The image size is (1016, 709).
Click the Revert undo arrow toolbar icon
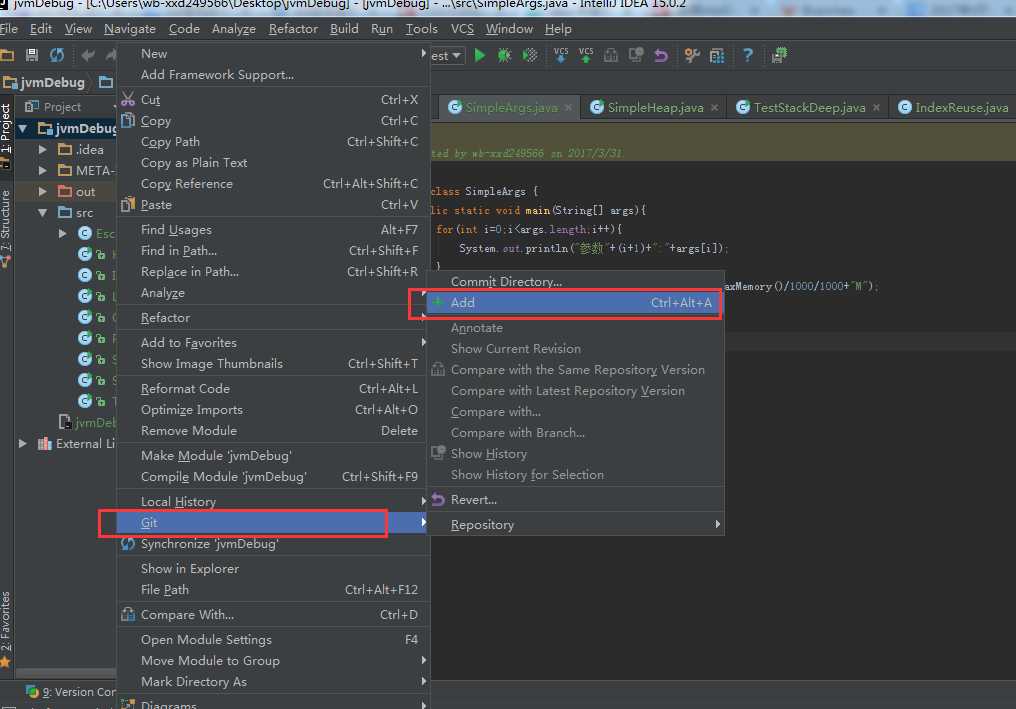click(x=661, y=56)
